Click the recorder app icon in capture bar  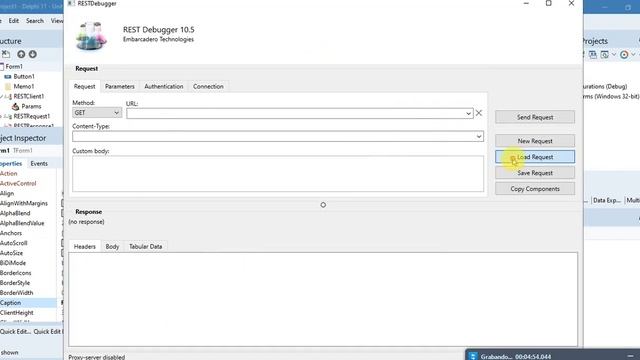pos(473,356)
